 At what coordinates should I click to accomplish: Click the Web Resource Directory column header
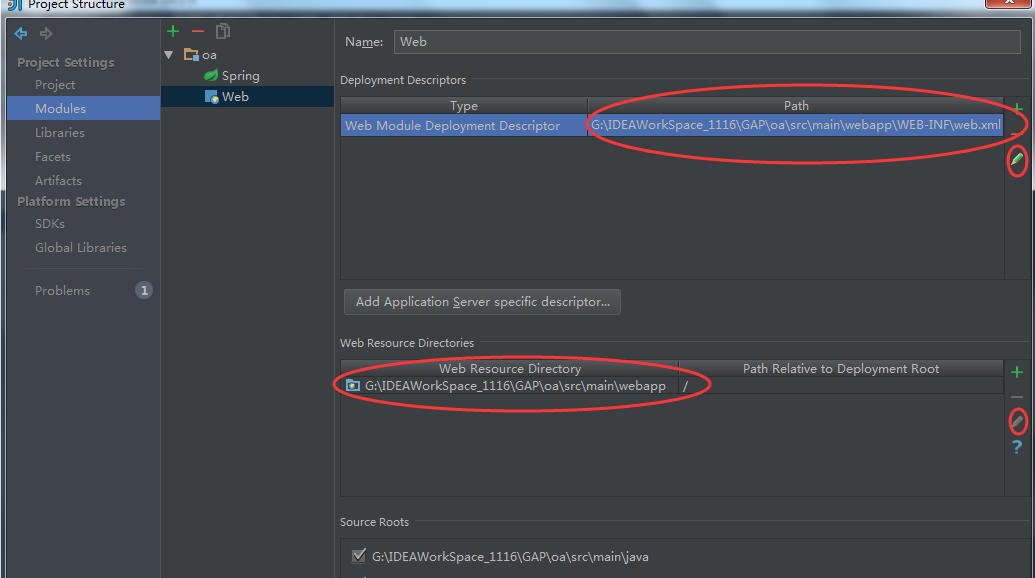point(510,369)
